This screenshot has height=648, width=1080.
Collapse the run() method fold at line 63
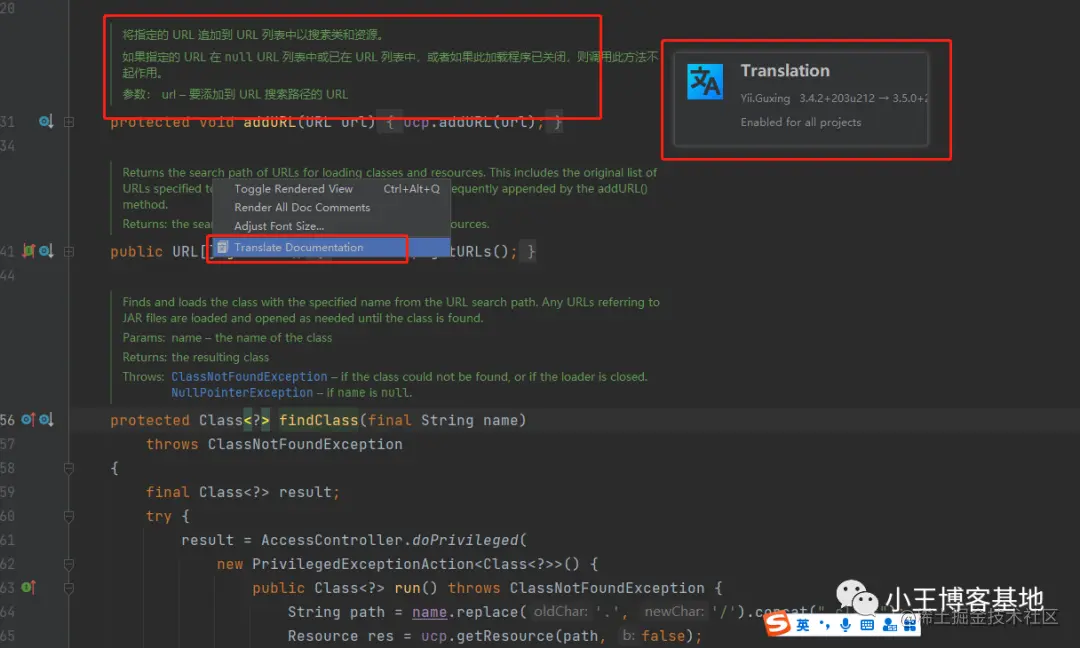[x=69, y=588]
